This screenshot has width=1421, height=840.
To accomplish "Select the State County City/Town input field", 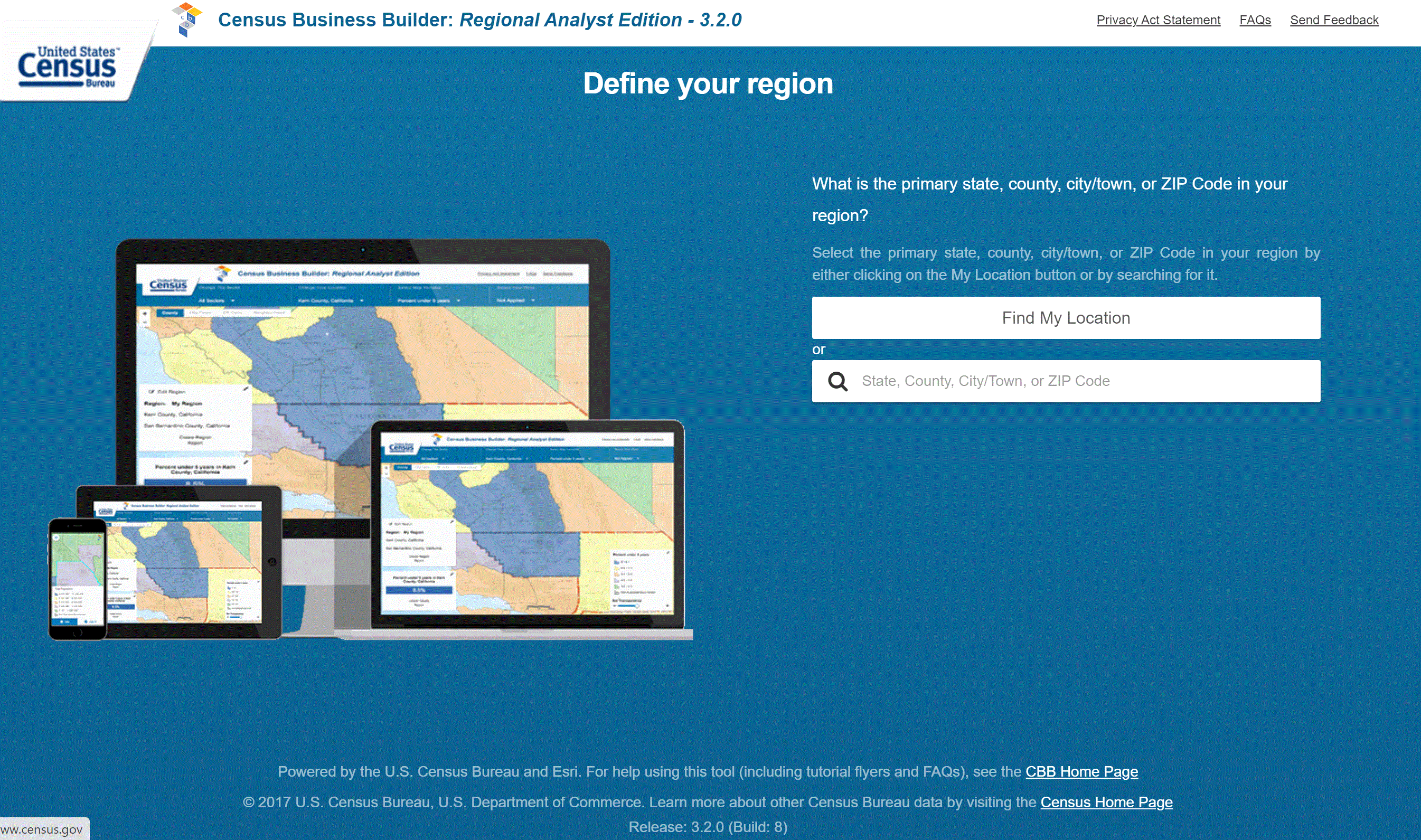I will click(1066, 381).
